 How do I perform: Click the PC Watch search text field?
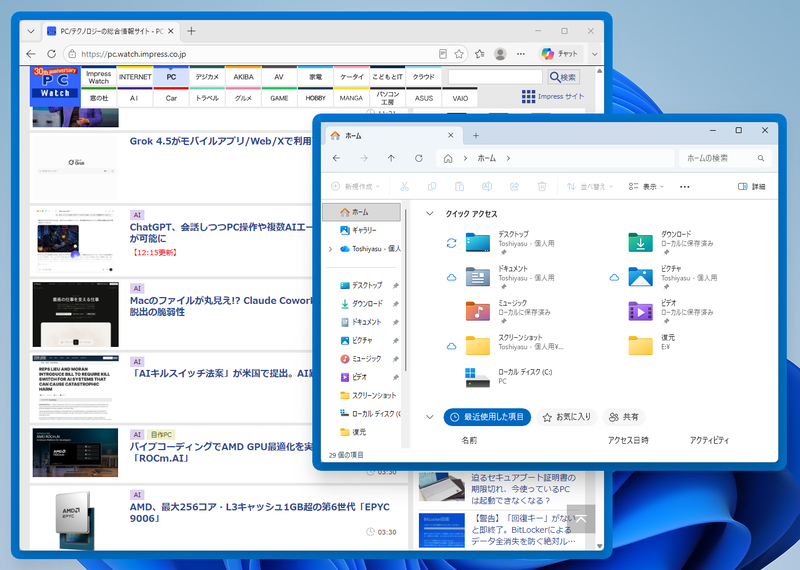(495, 77)
